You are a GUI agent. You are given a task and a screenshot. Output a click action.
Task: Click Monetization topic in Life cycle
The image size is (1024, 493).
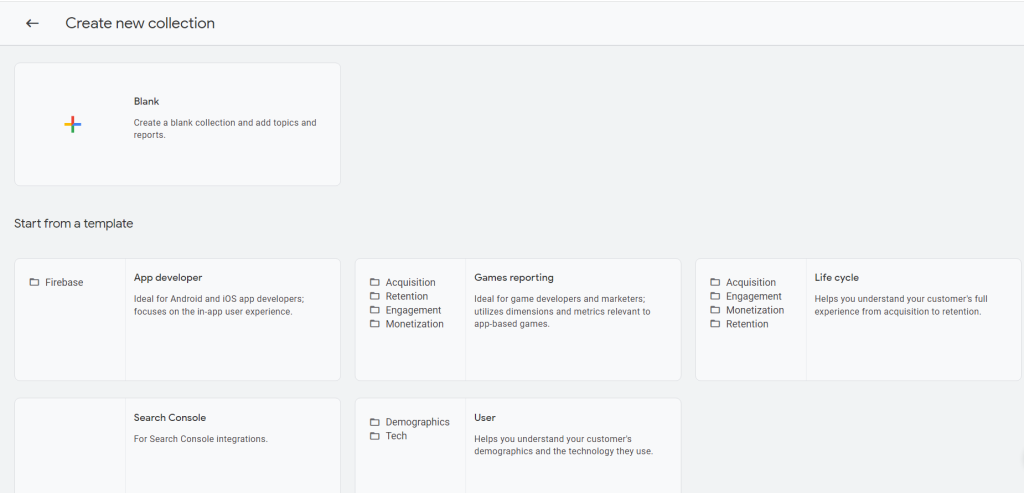click(754, 310)
